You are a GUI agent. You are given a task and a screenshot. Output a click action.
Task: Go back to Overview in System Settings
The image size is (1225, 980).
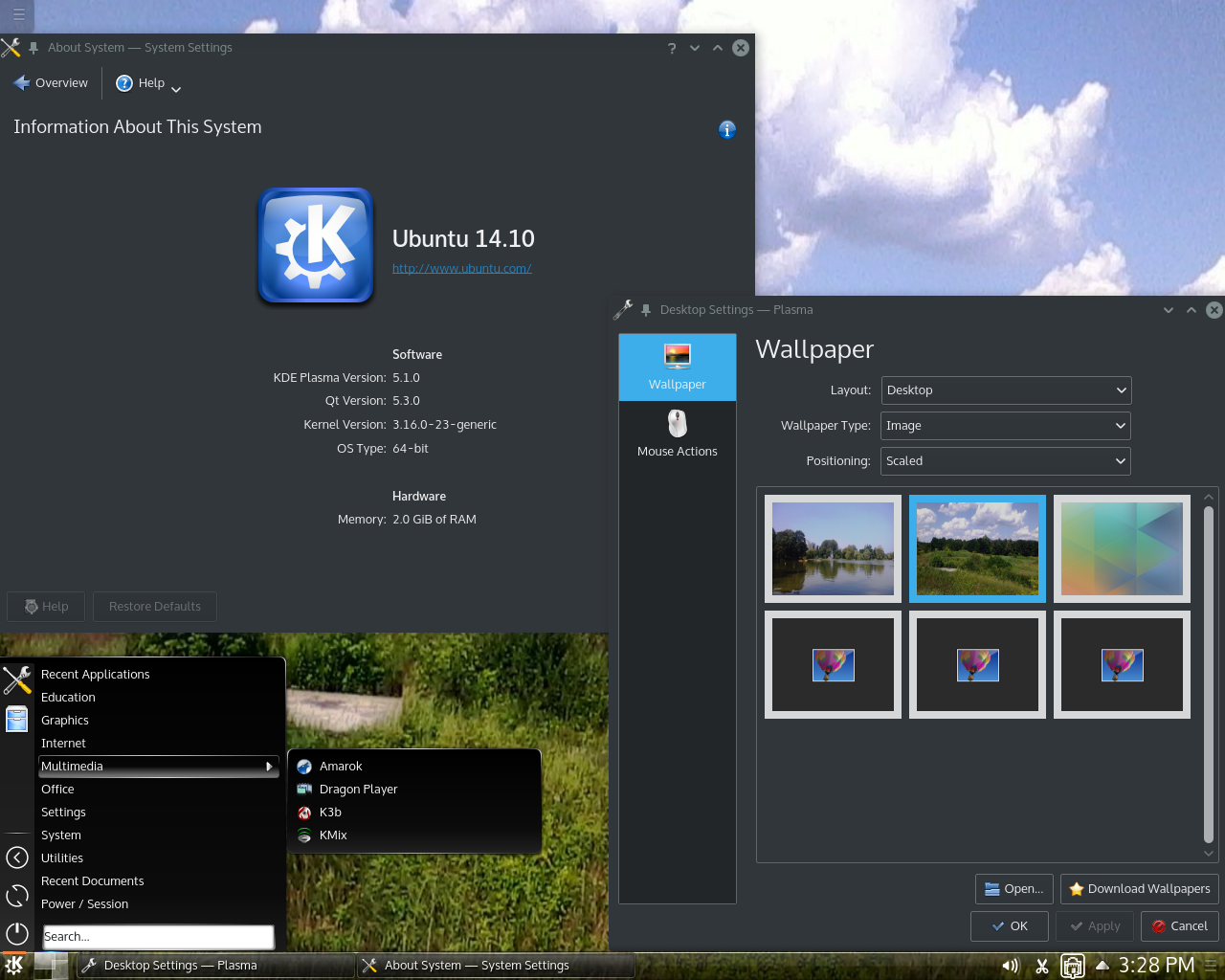click(51, 83)
